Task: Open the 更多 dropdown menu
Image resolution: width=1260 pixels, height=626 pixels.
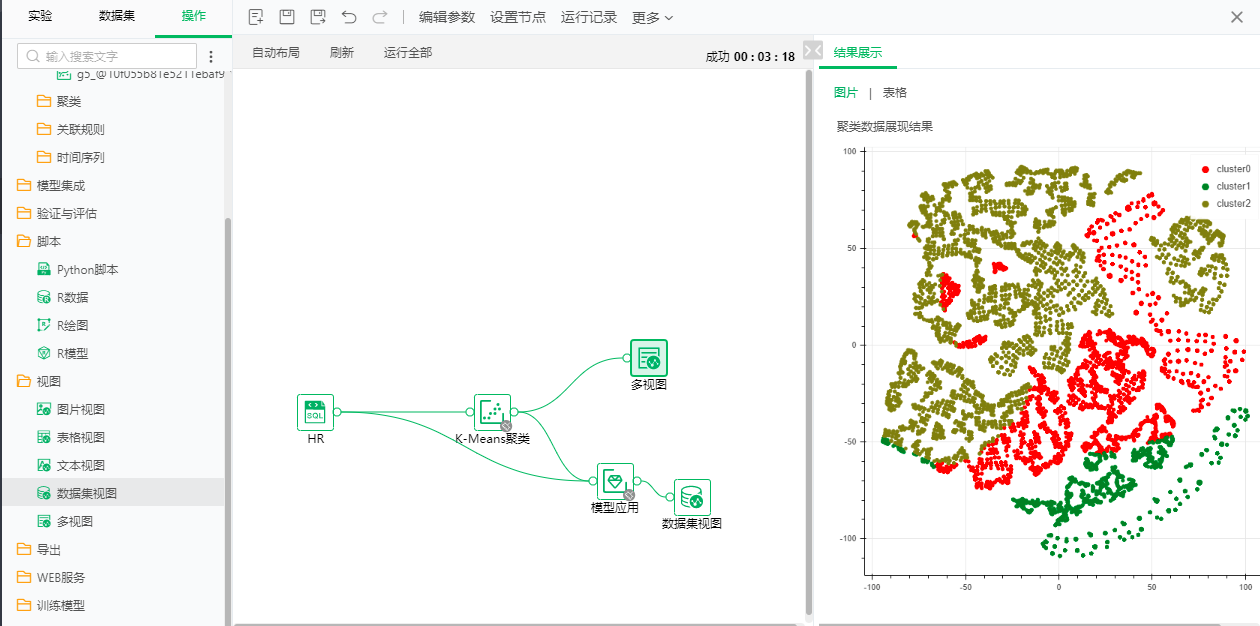Action: [653, 17]
